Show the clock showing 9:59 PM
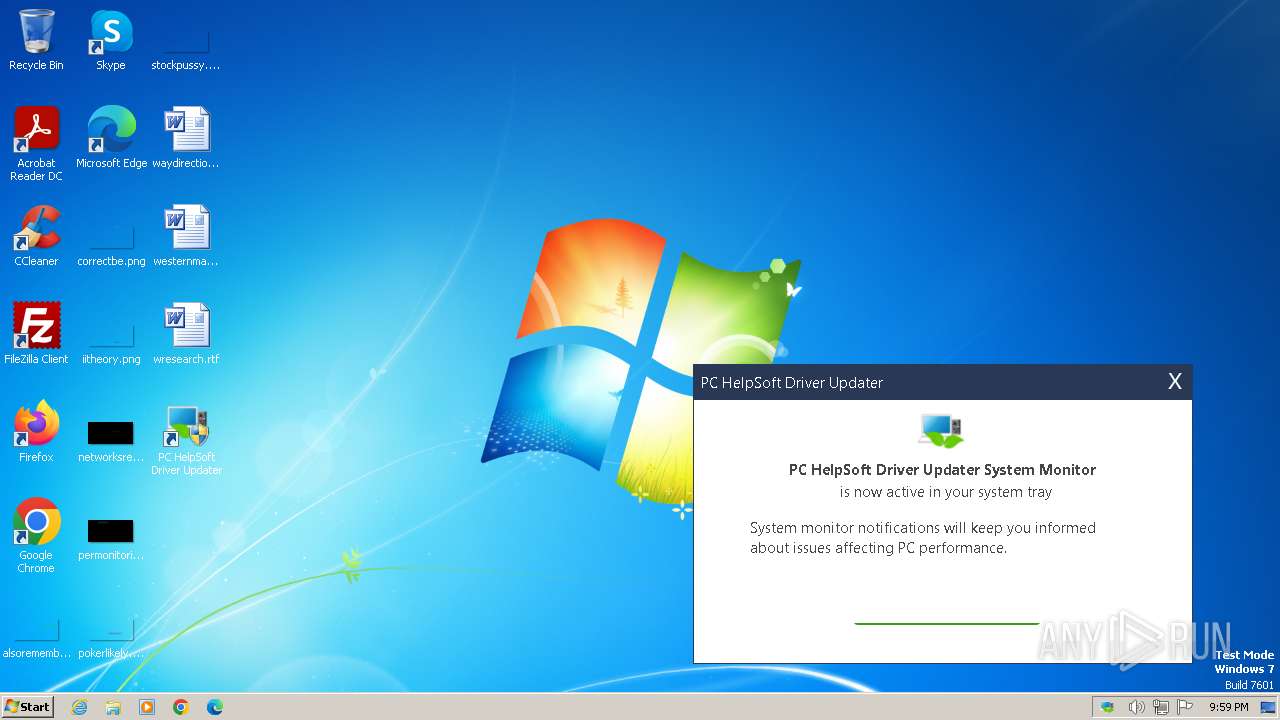 point(1228,707)
